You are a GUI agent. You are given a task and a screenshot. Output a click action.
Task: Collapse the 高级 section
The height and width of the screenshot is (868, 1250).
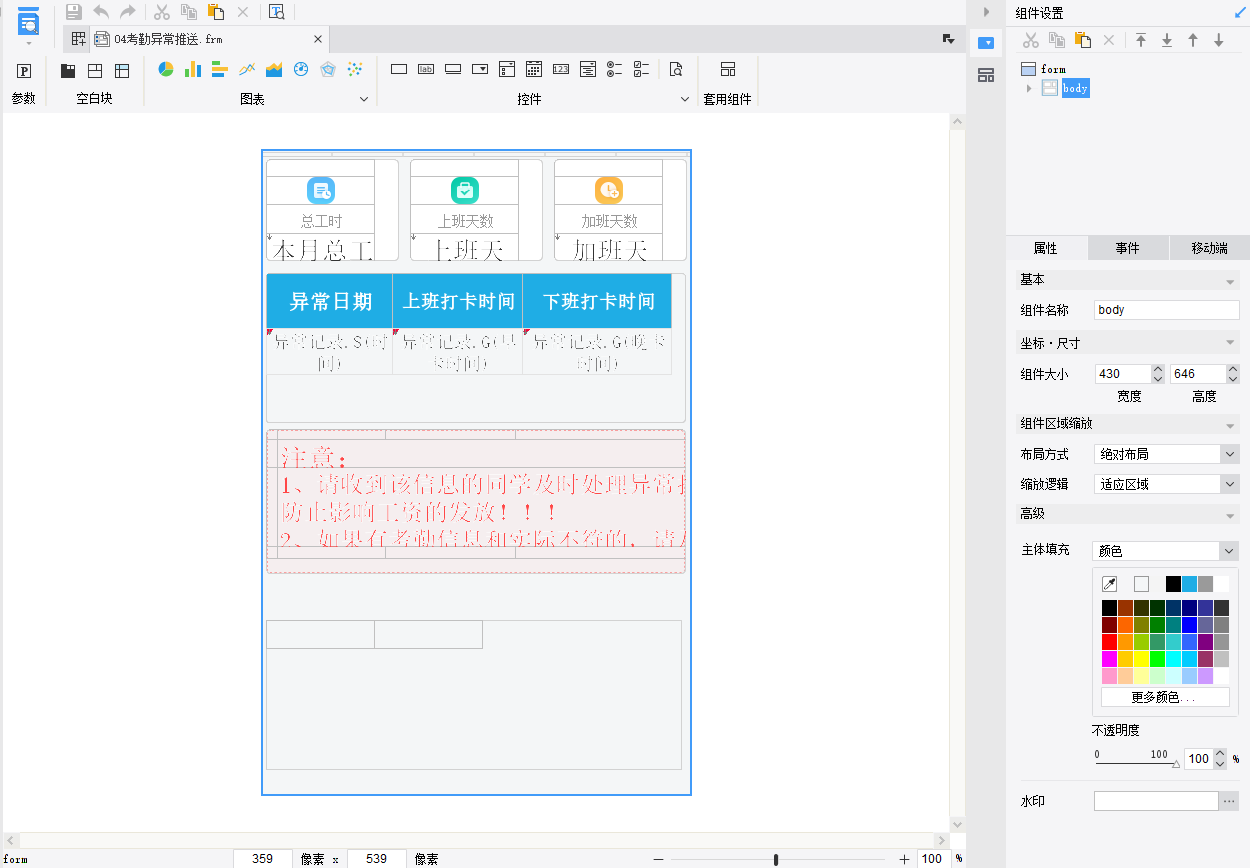point(1230,515)
